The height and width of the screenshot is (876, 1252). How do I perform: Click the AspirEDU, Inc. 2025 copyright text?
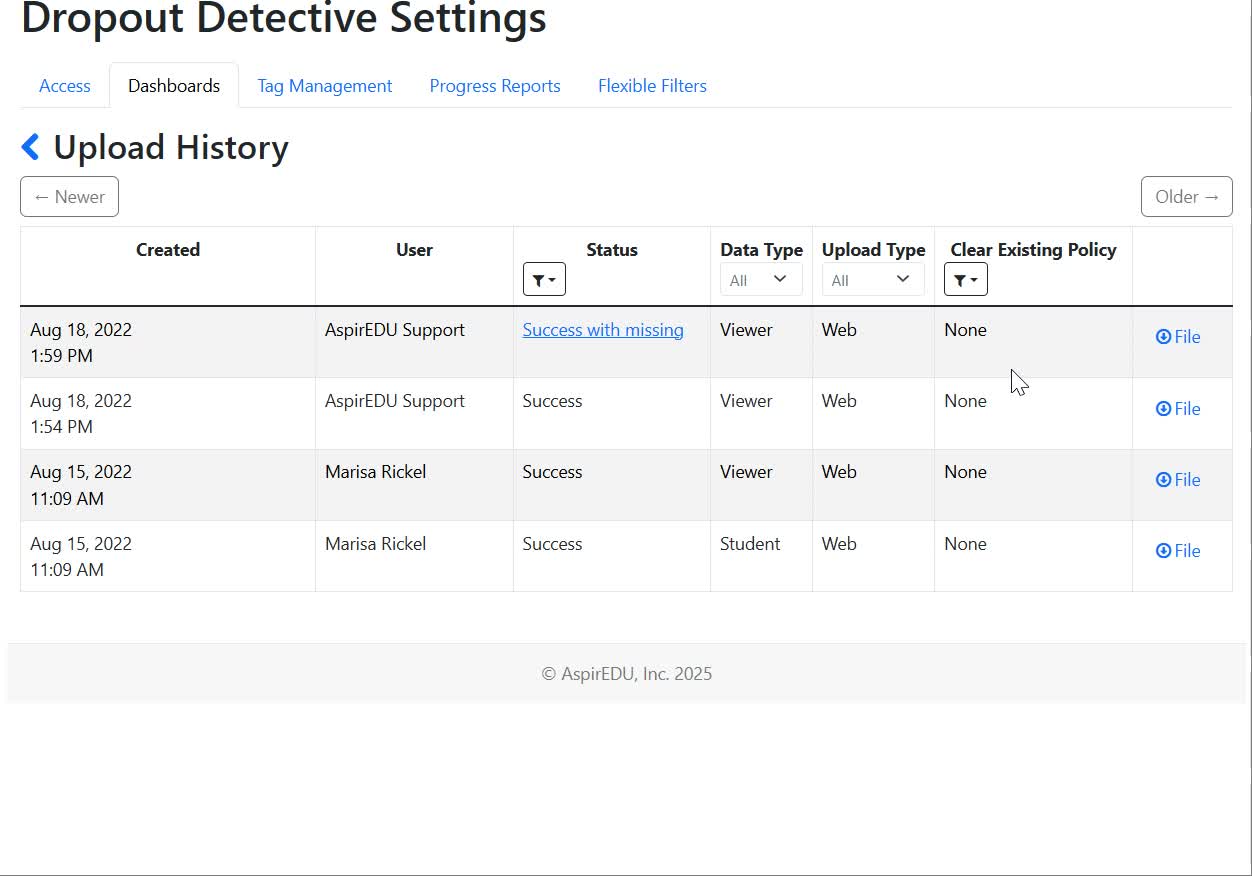pyautogui.click(x=627, y=674)
